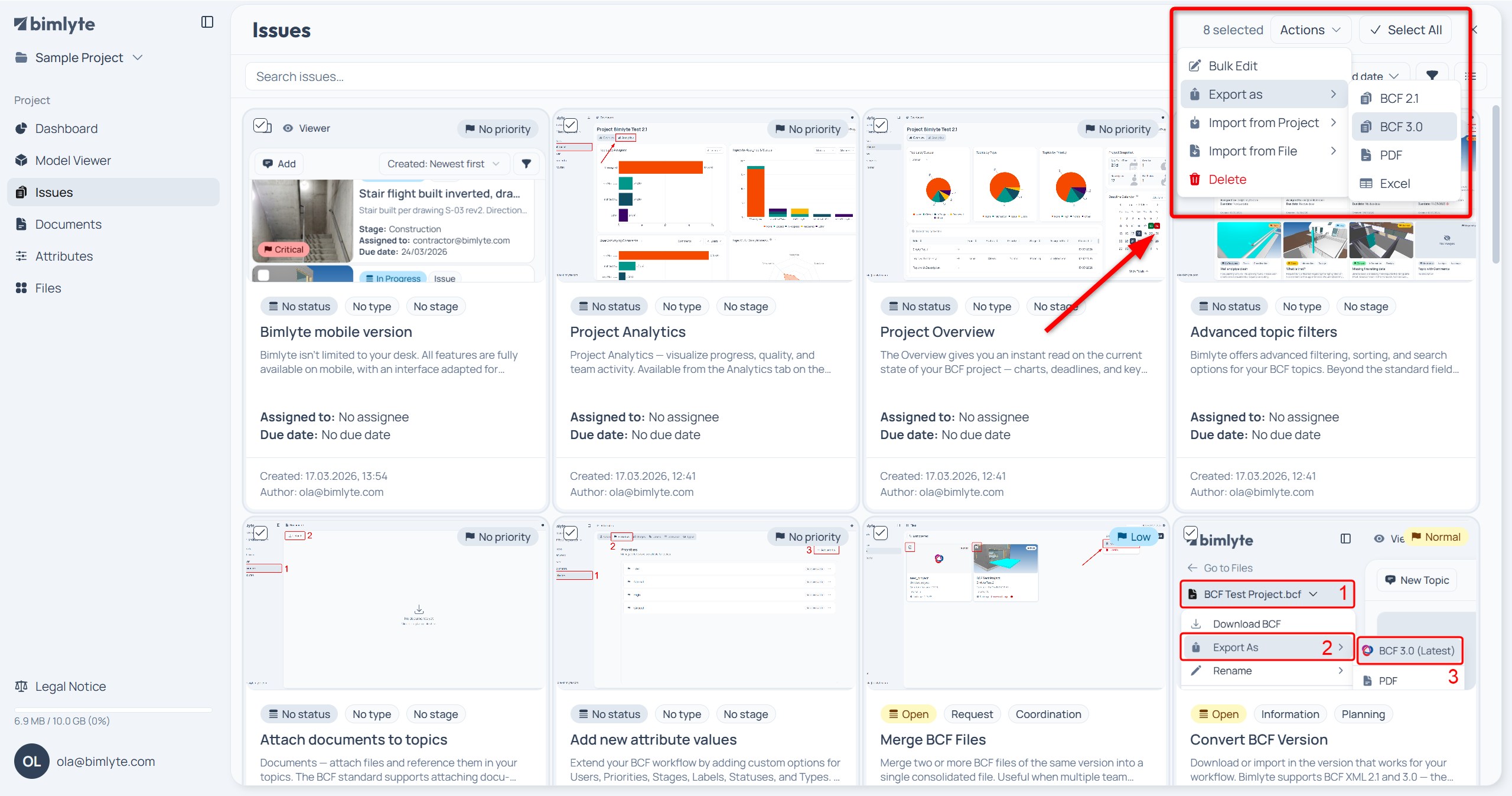Image resolution: width=1512 pixels, height=796 pixels.
Task: Click the bimlyte logo
Action: click(x=54, y=24)
